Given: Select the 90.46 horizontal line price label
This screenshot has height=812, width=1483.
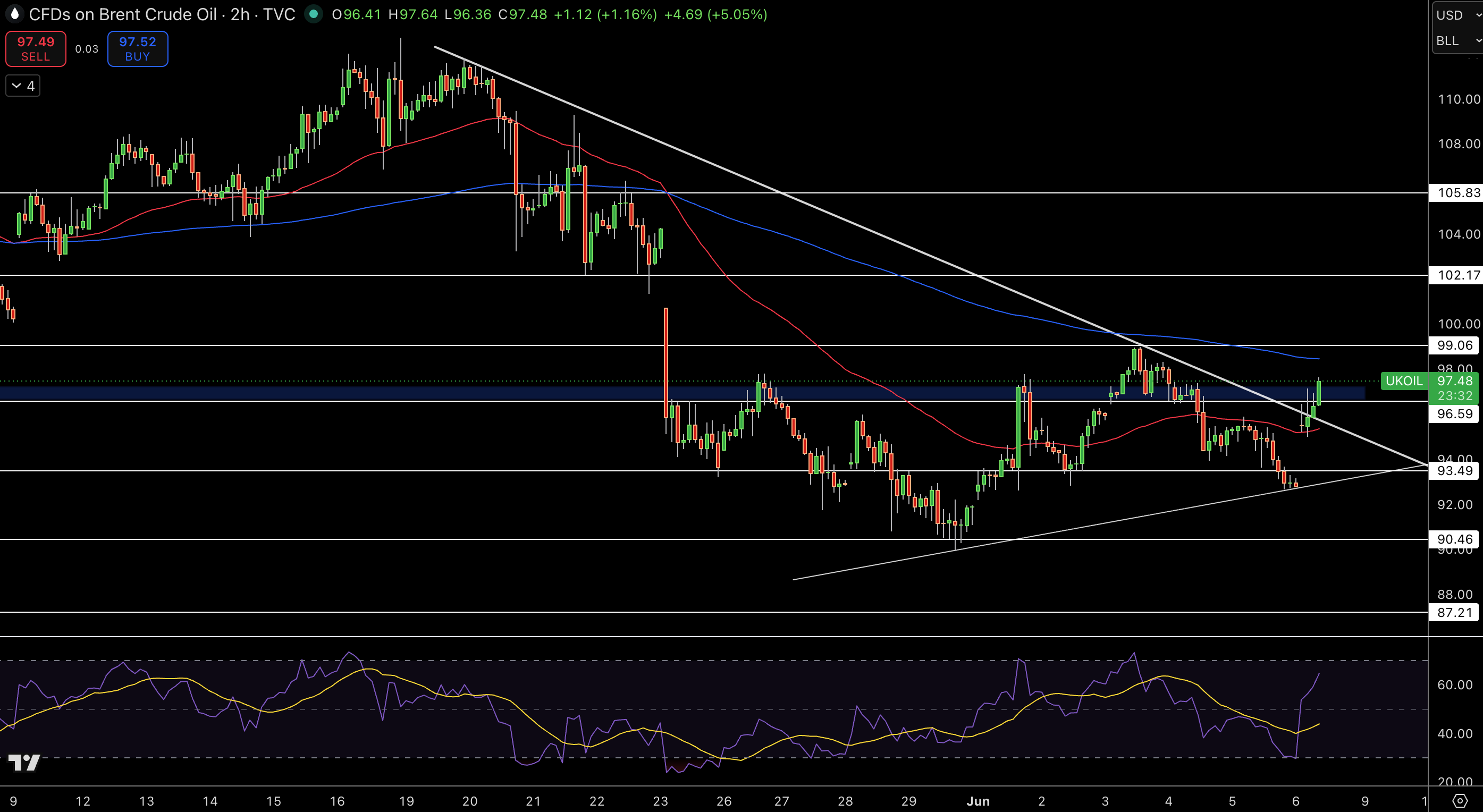Looking at the screenshot, I should (x=1455, y=539).
